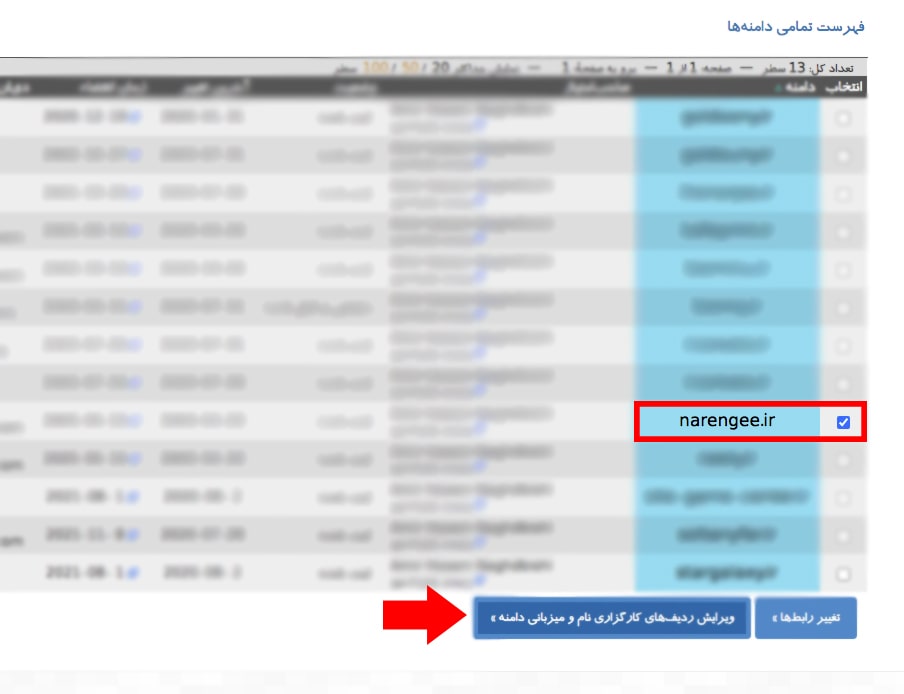Select checkbox in row directly below narengee.ir
904x694 pixels.
[x=843, y=461]
